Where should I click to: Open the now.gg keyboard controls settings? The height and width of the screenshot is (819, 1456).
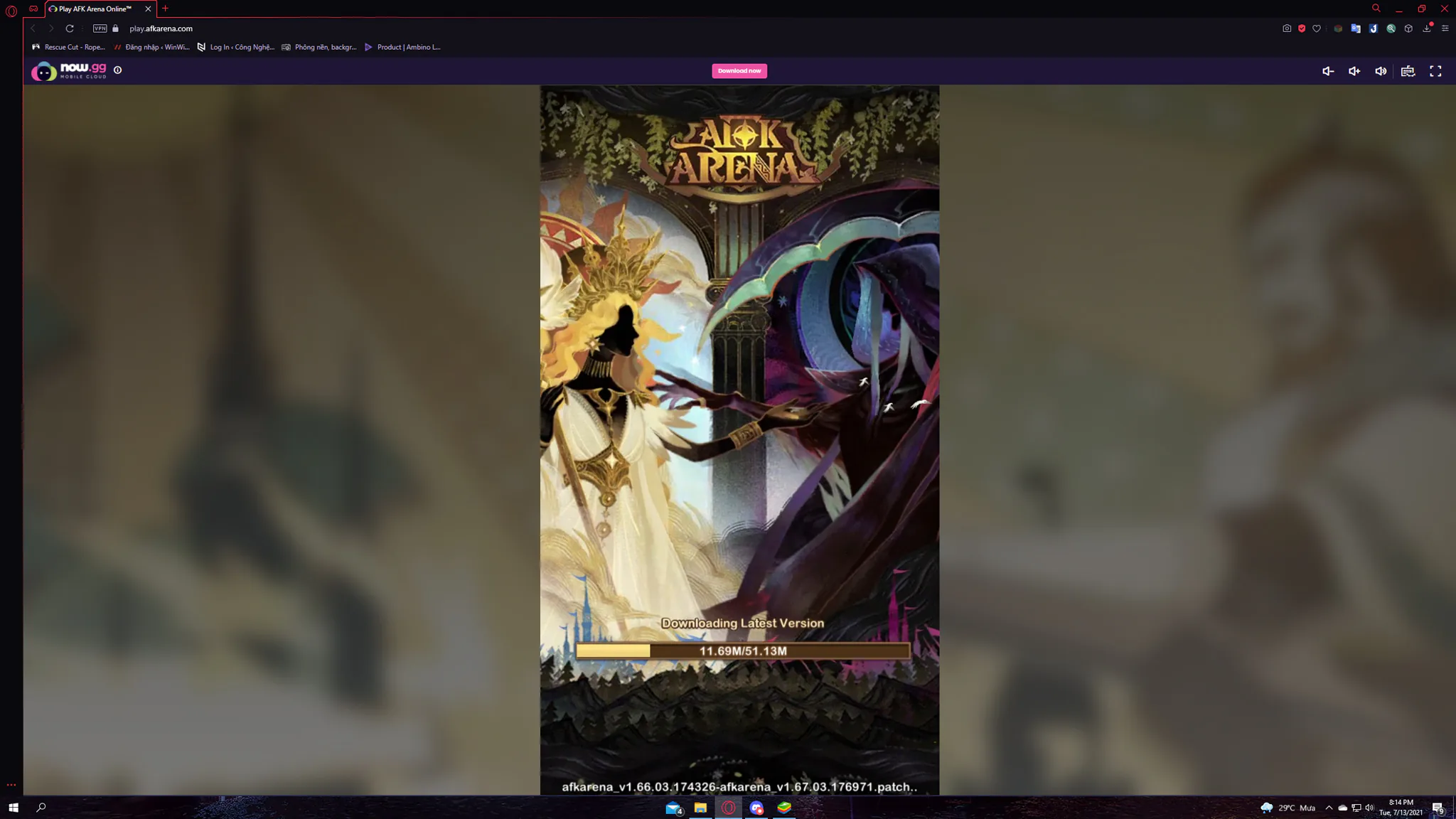[1408, 71]
